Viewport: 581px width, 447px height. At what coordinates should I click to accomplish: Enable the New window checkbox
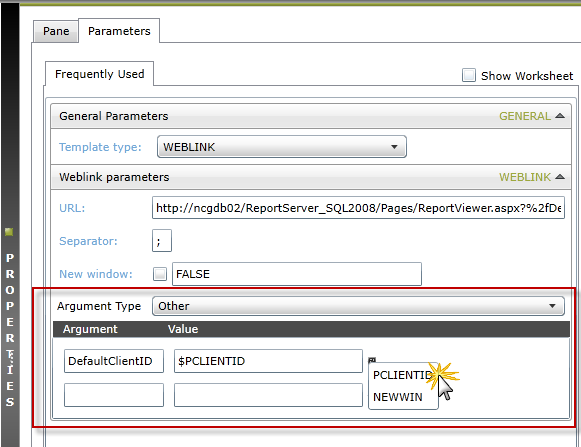pos(160,274)
